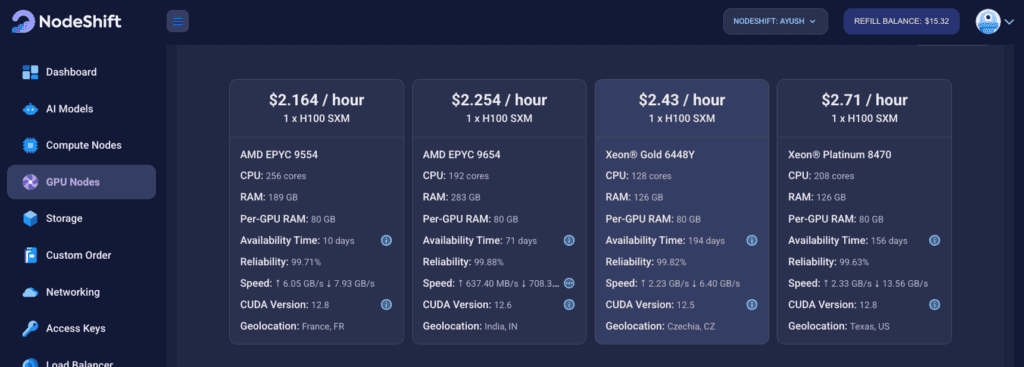This screenshot has width=1024, height=367.
Task: Select the $2.43 / hour H100 card
Action: tap(682, 212)
